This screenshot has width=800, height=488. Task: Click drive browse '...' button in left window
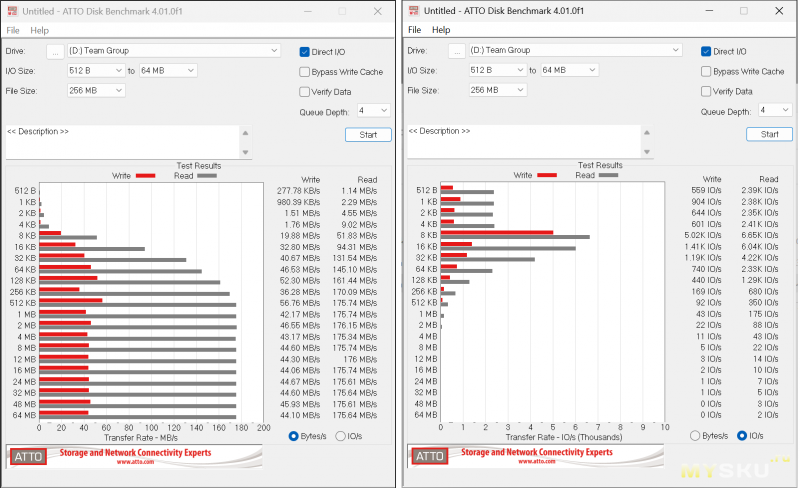(x=56, y=51)
